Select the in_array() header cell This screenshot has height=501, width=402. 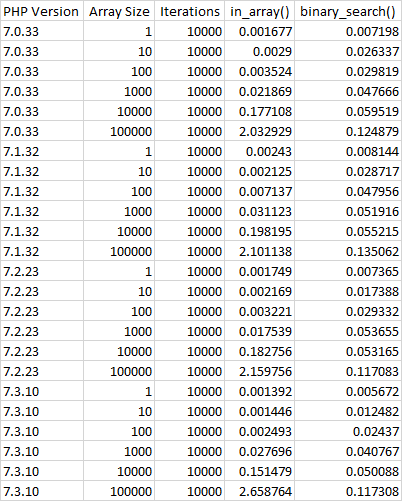point(260,11)
